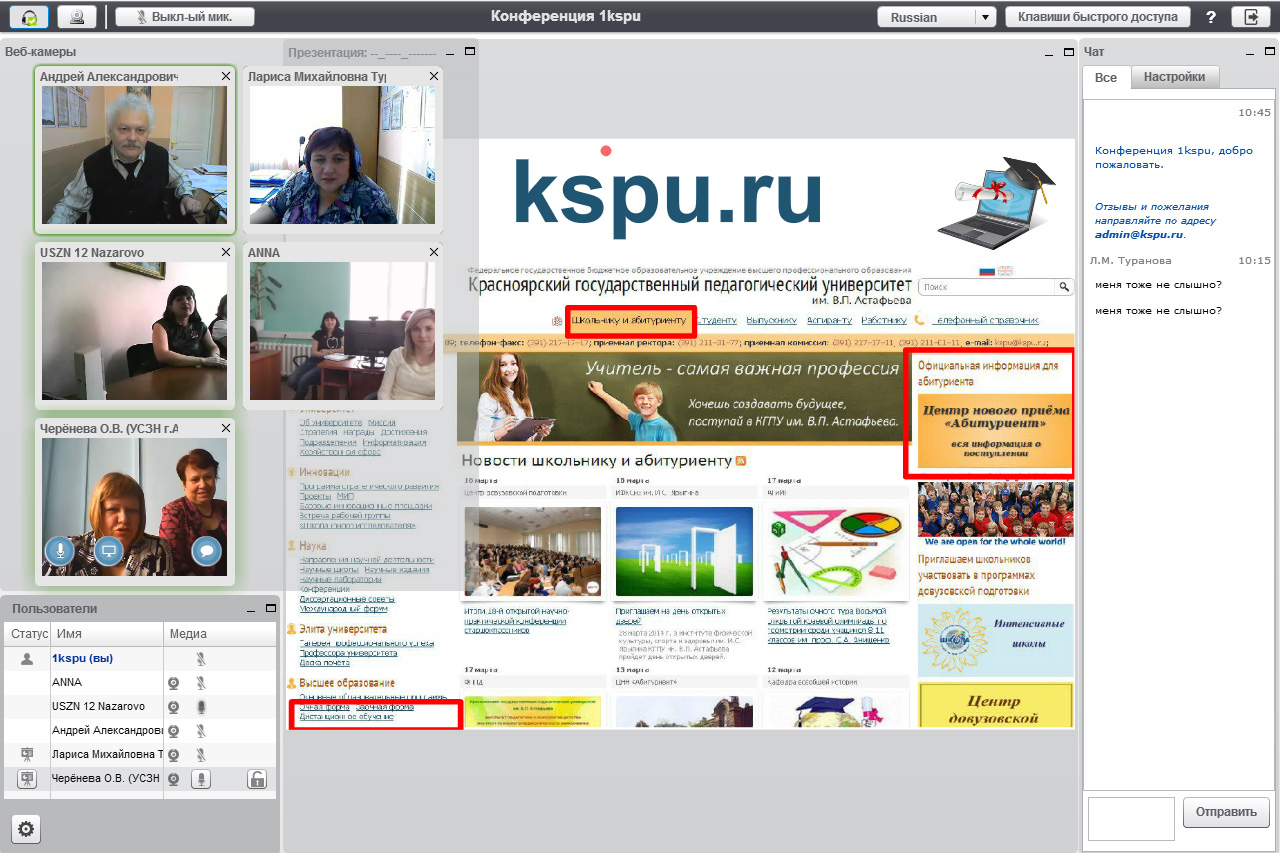Click the headset audio toggle button
This screenshot has height=853, width=1280.
click(29, 17)
